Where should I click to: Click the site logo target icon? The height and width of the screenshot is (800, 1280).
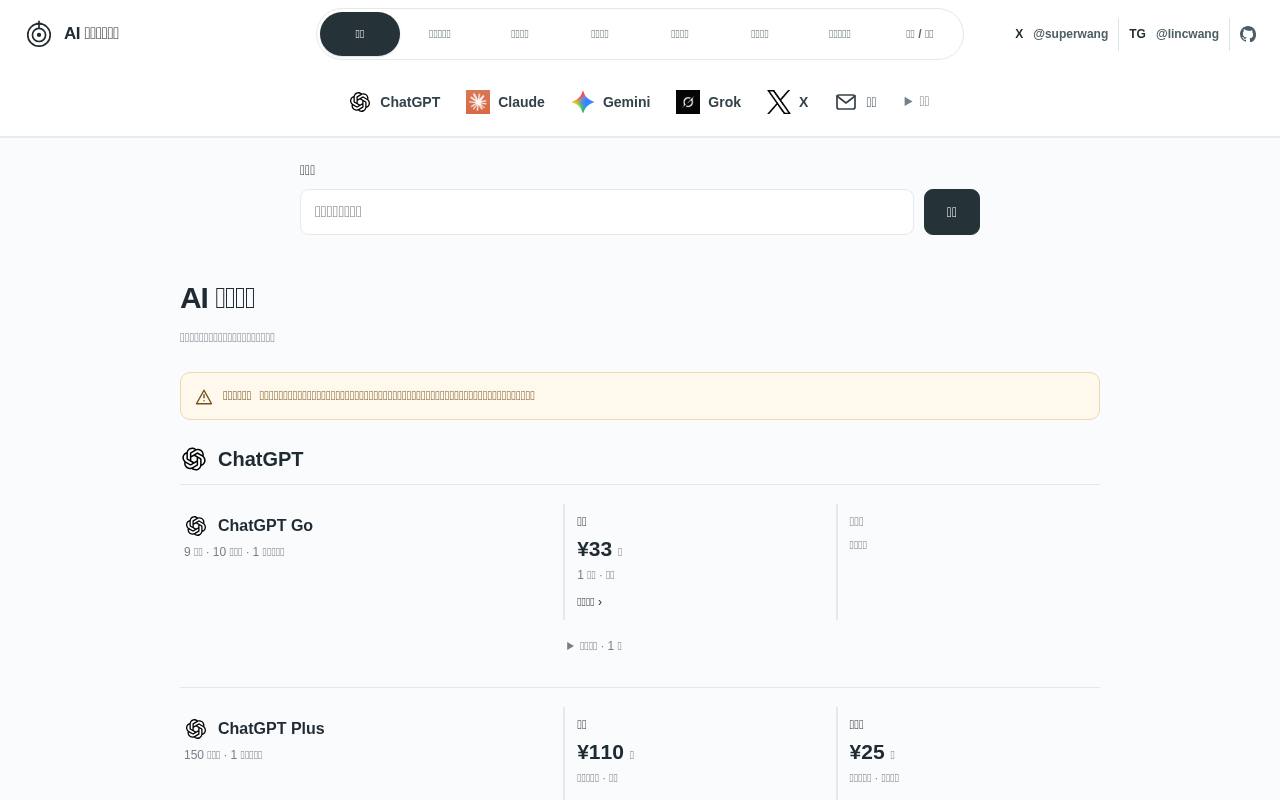[39, 34]
